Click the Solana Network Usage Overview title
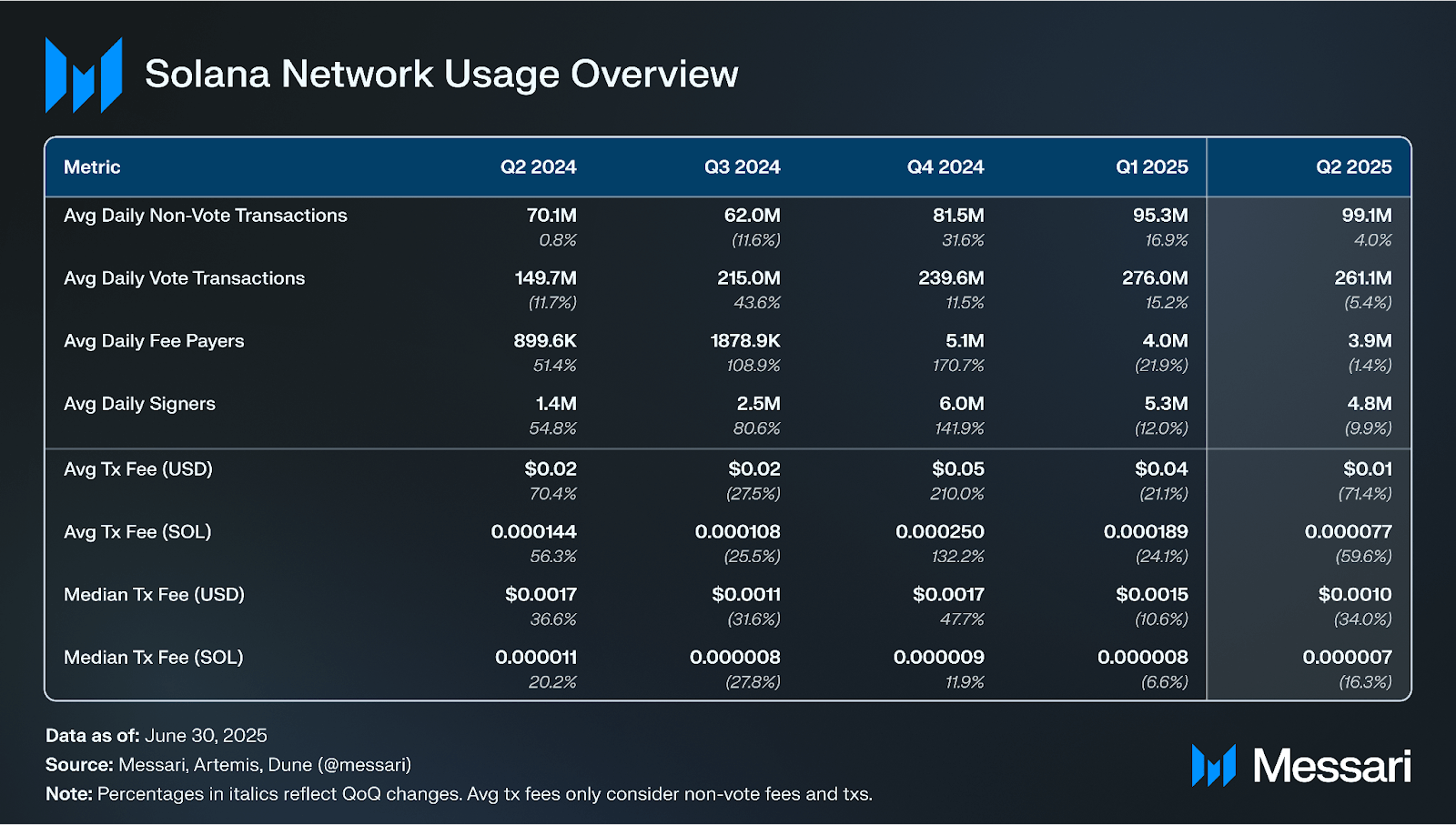 click(x=441, y=74)
